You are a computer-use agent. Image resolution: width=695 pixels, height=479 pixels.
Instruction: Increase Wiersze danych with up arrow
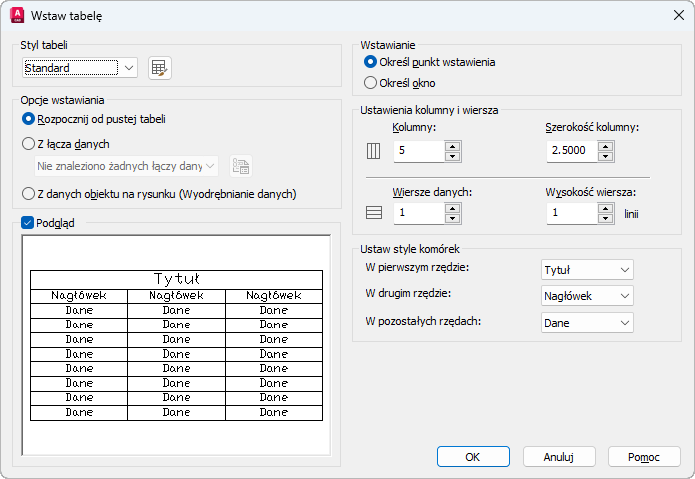[452, 207]
